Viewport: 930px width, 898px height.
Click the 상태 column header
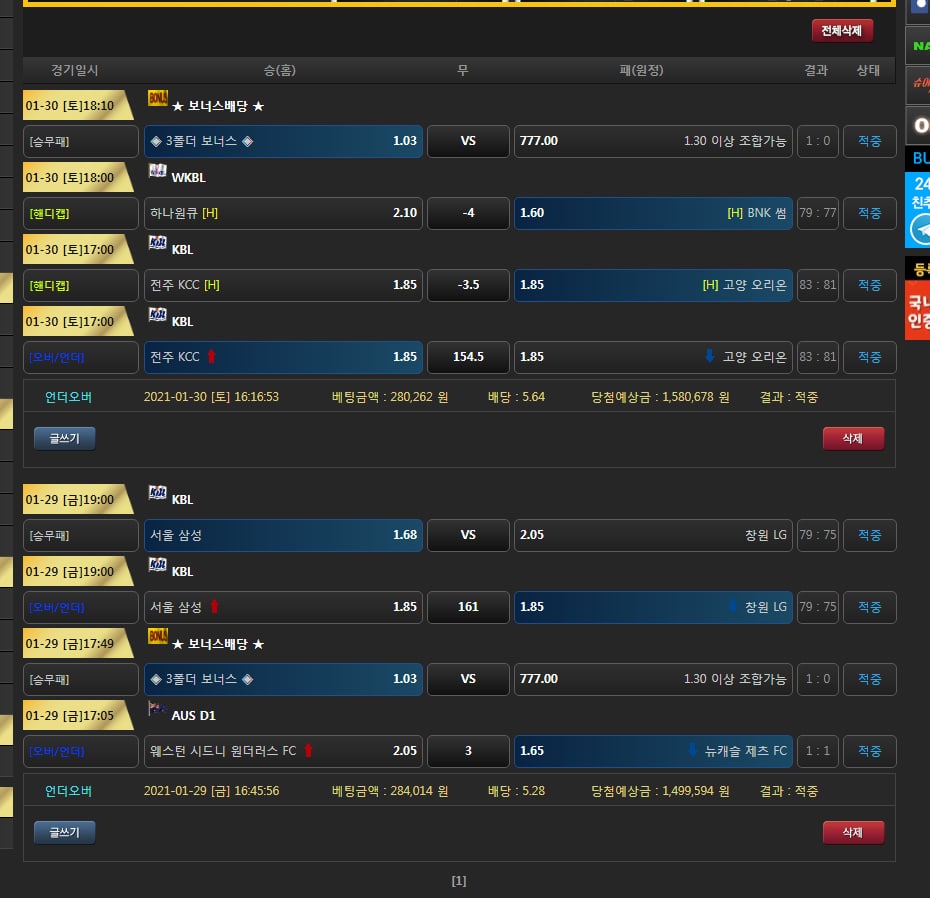pyautogui.click(x=868, y=70)
